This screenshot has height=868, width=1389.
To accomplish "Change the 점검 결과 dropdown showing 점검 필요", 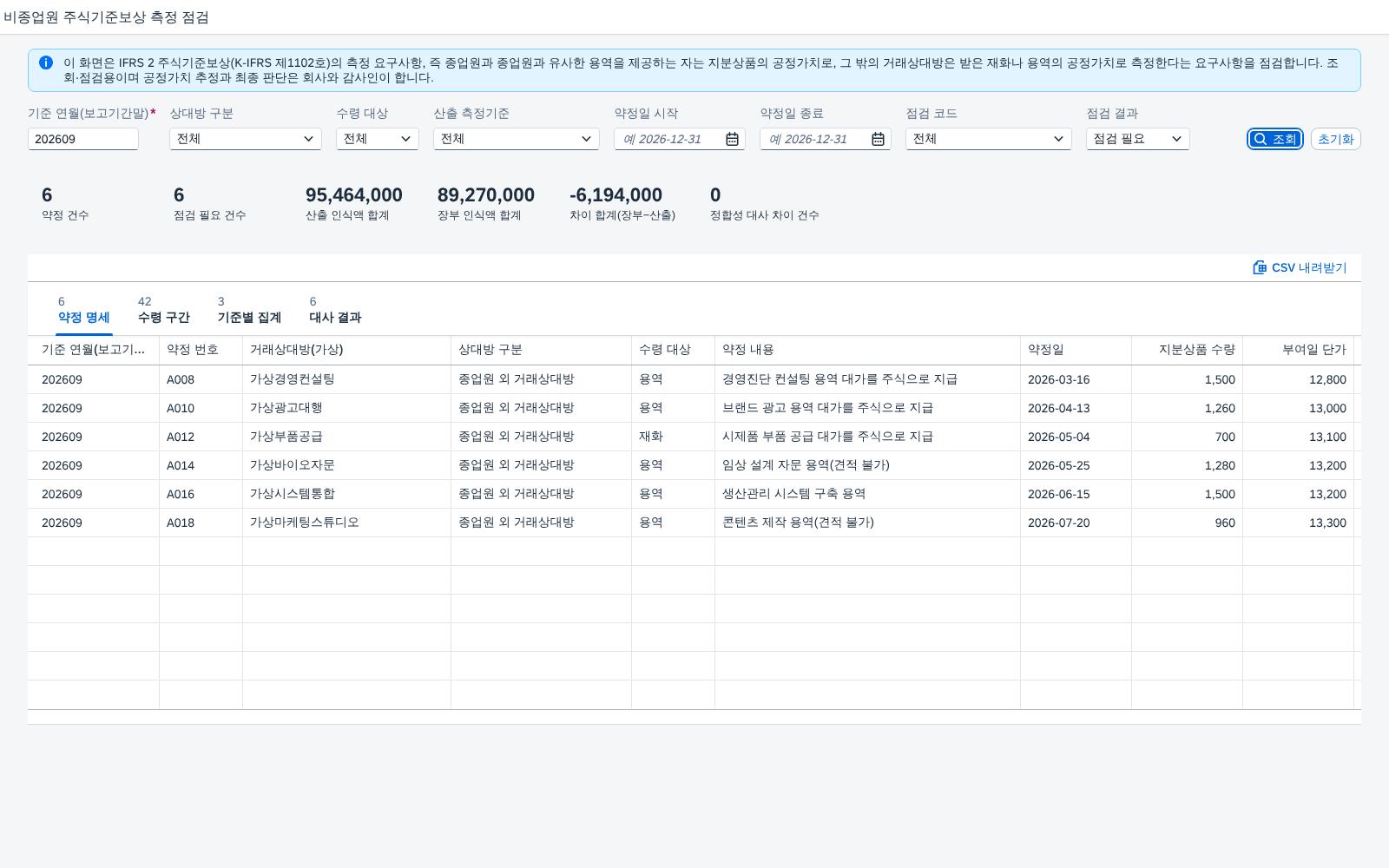I will click(1138, 139).
